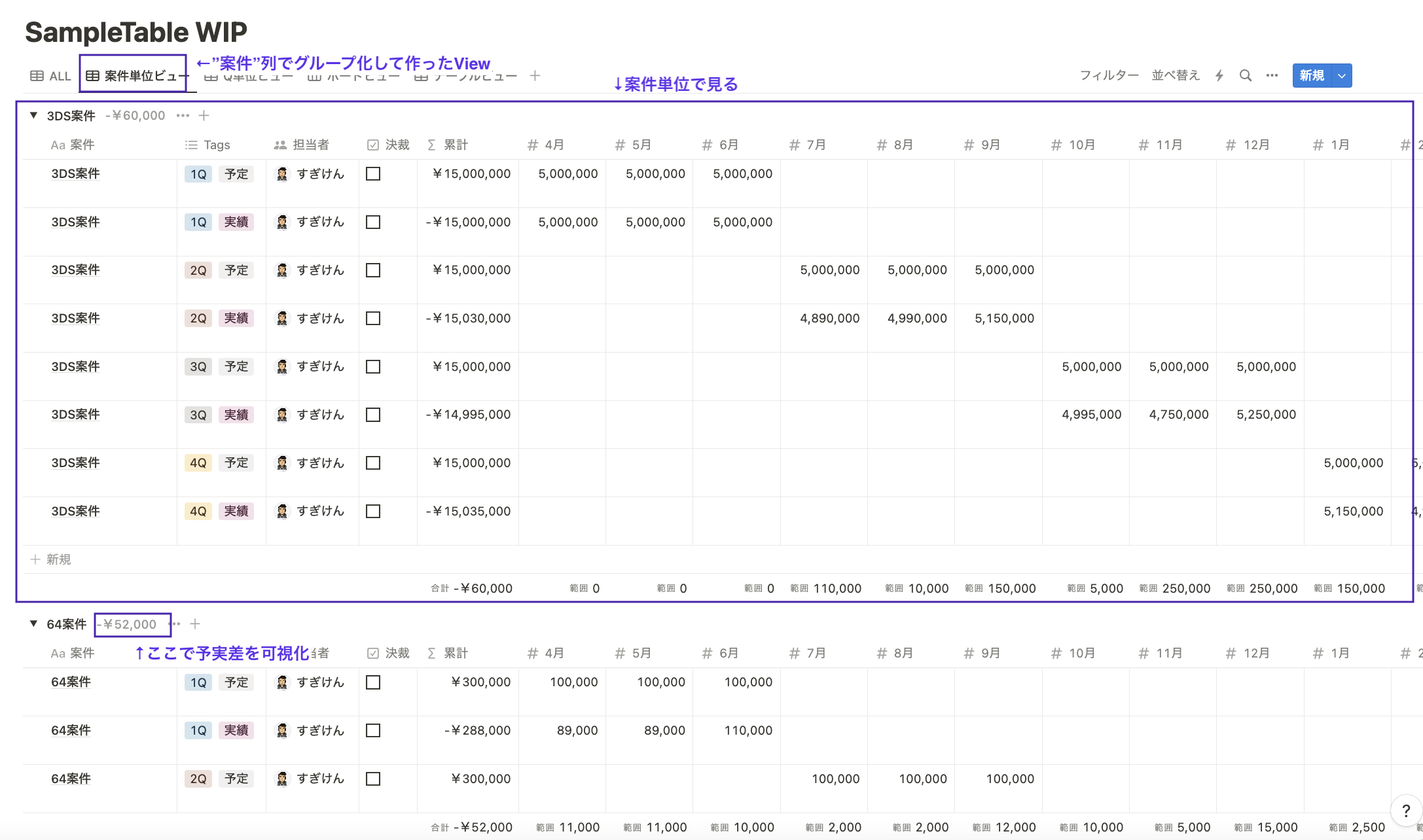The height and width of the screenshot is (840, 1423).
Task: Click the three-dot menu next to 3DS案件 group
Action: point(183,115)
